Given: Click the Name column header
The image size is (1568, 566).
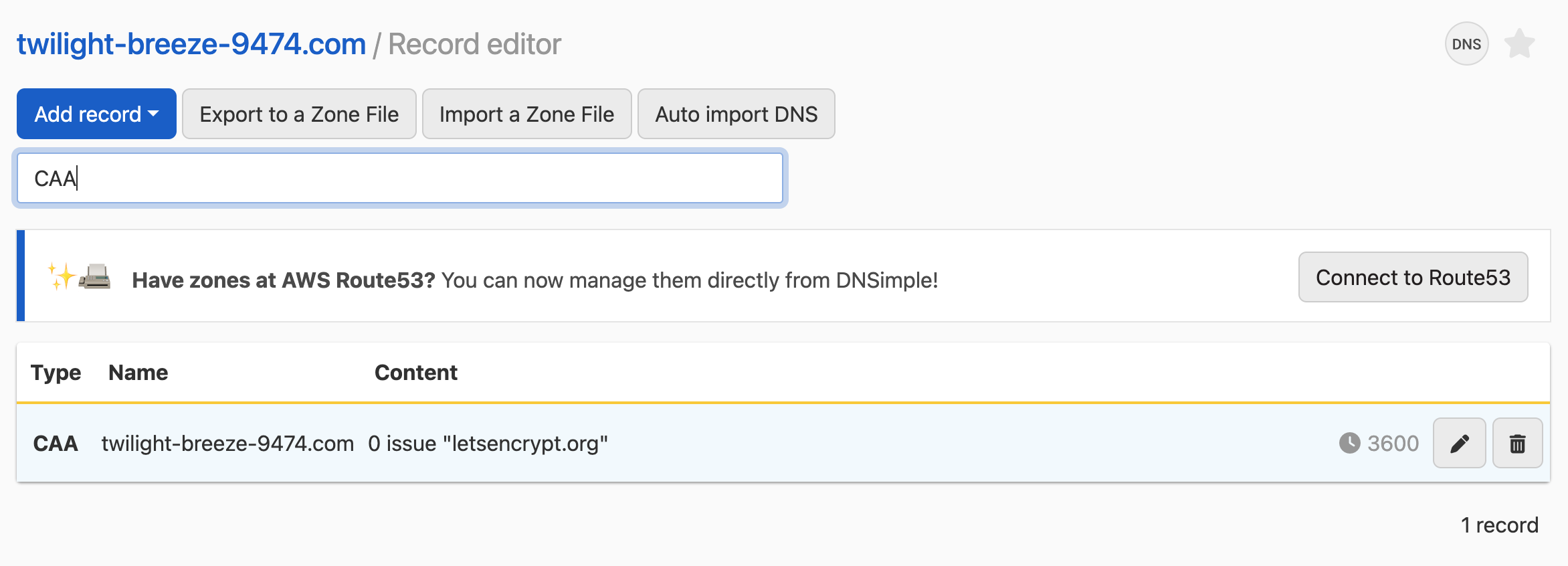Looking at the screenshot, I should point(138,373).
